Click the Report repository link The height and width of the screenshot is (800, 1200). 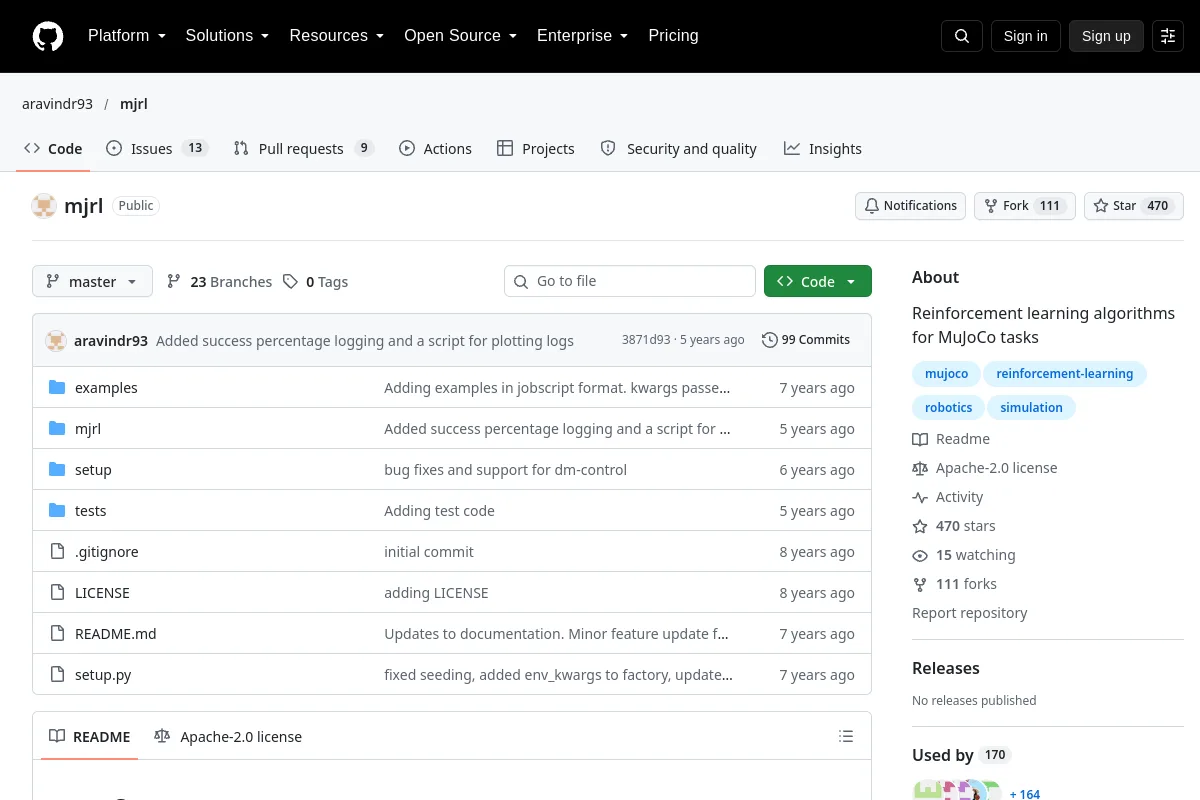click(x=969, y=613)
